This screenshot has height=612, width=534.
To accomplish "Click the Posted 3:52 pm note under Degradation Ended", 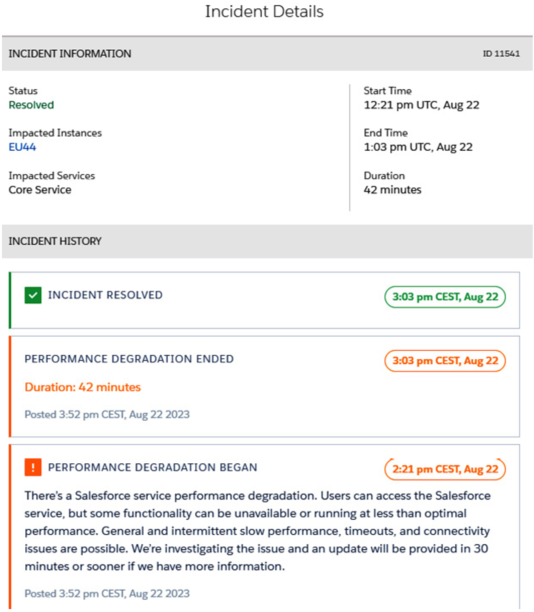I will 107,415.
